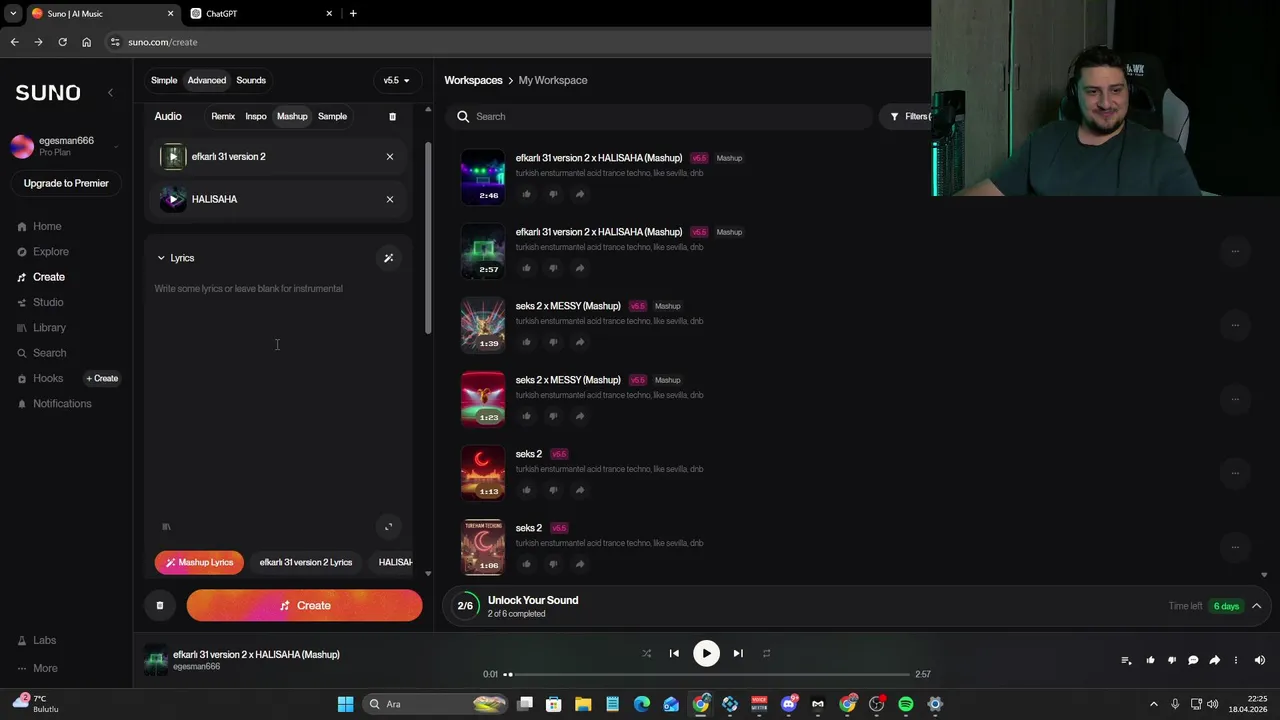Switch to Simple creation mode
This screenshot has width=1280, height=720.
(x=164, y=80)
